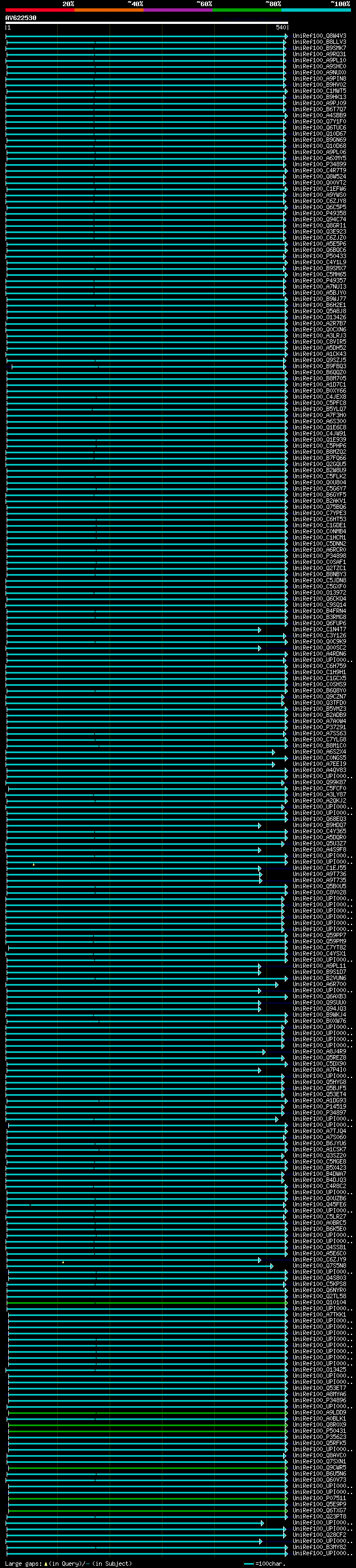Select hit label UniRef100_Q7S5N8
The width and height of the screenshot is (356, 1568).
point(319,1265)
